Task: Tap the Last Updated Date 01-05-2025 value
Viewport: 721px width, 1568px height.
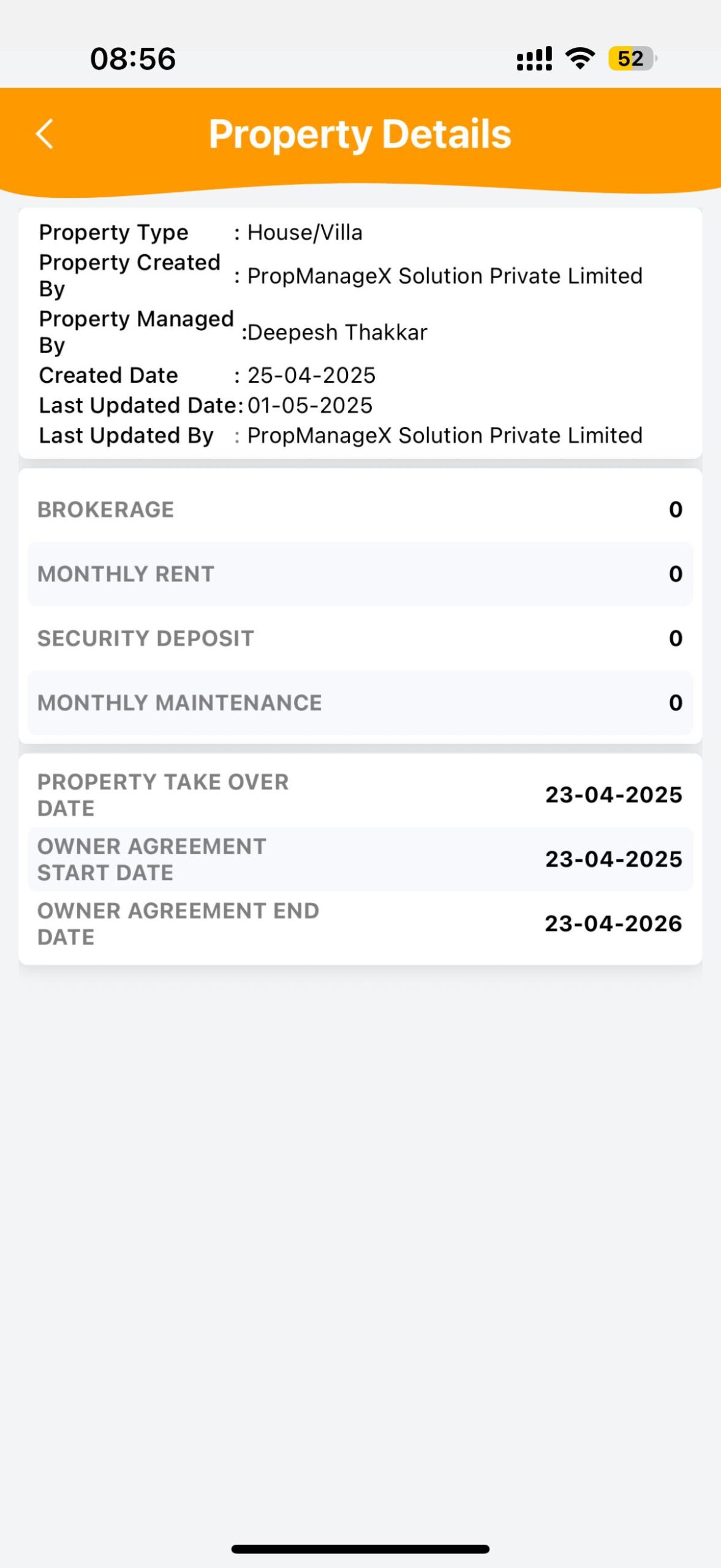Action: 310,405
